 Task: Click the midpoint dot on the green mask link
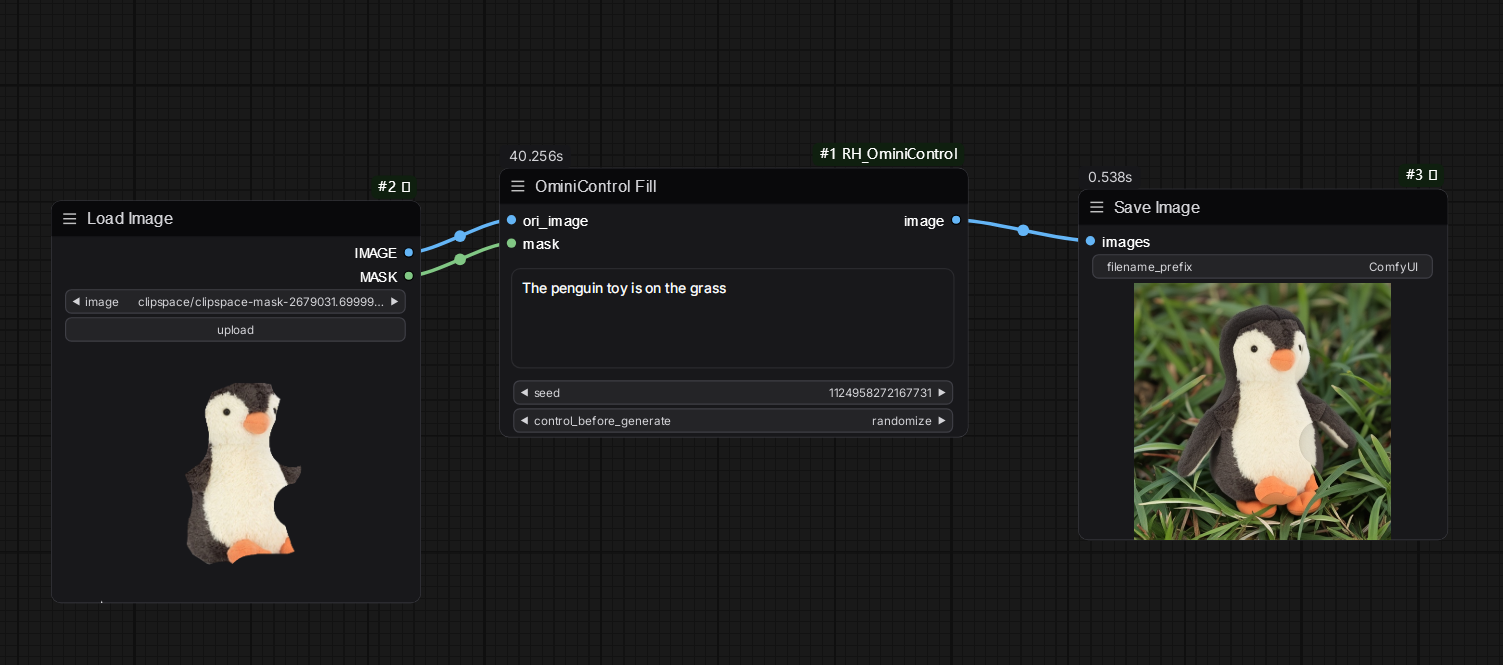click(x=460, y=260)
